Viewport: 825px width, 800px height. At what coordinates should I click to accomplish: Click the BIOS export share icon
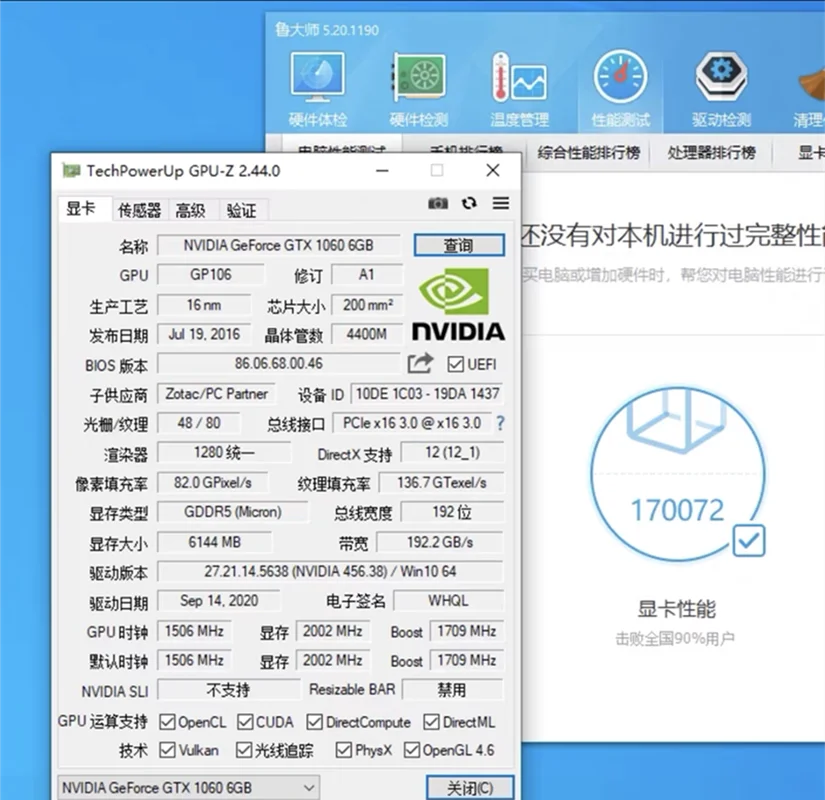(x=421, y=364)
